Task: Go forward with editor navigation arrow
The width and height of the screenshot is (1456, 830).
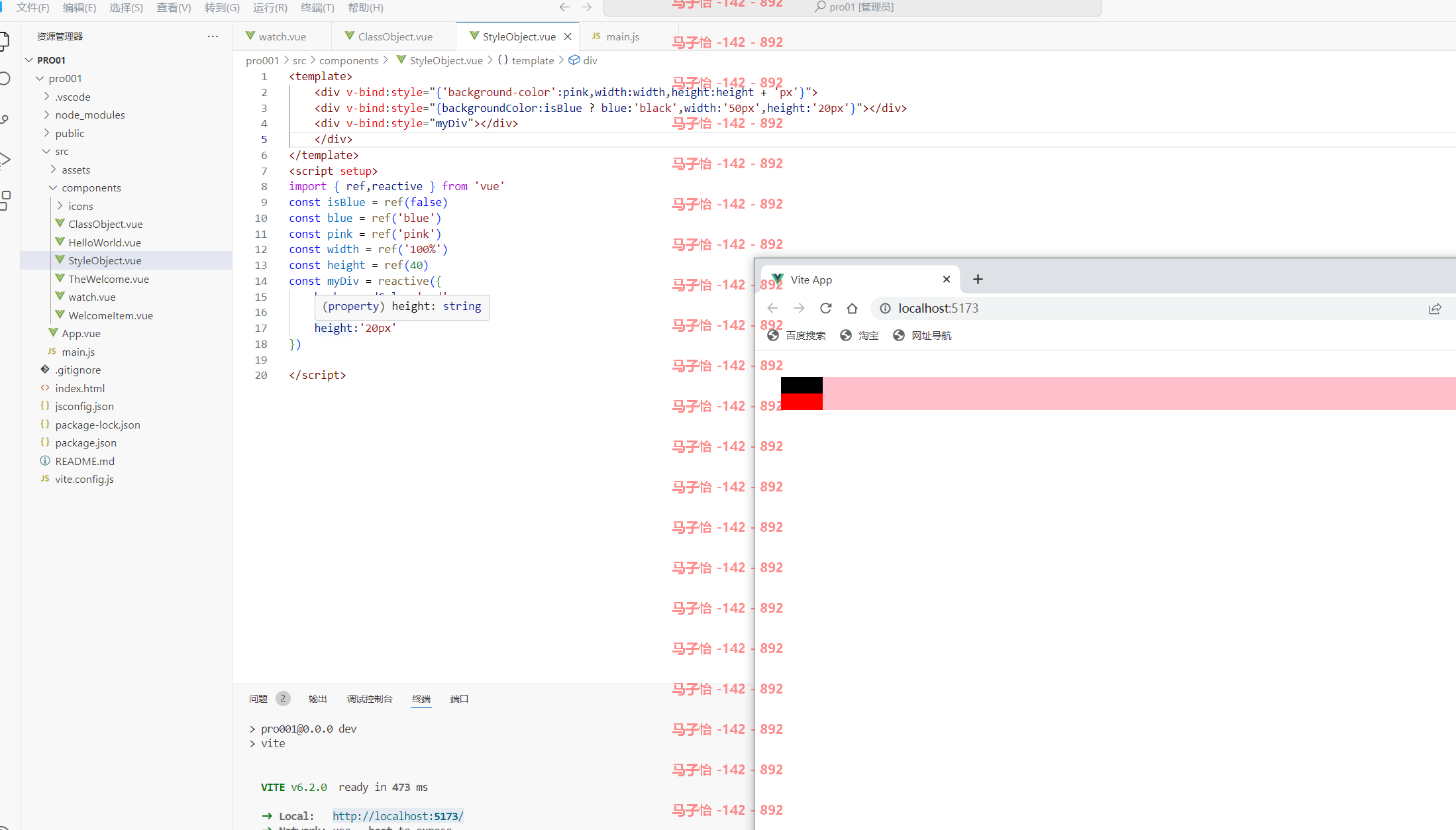Action: point(586,7)
